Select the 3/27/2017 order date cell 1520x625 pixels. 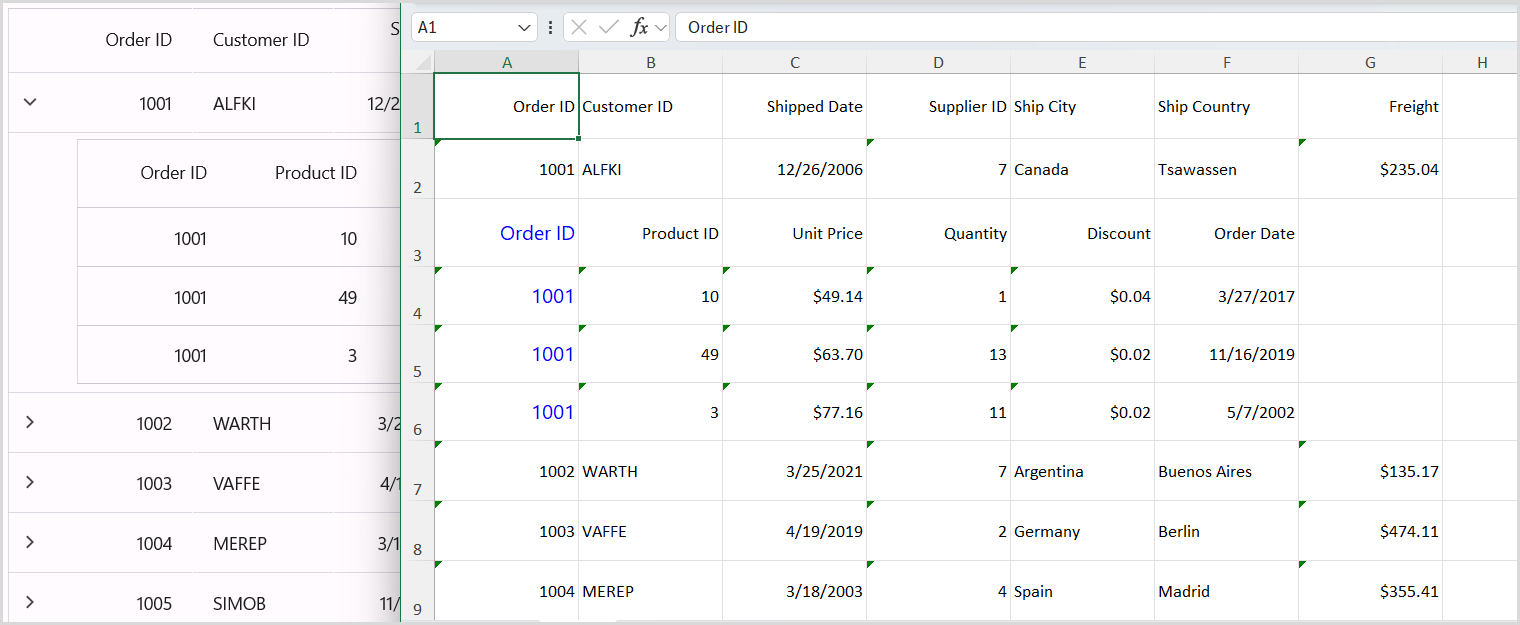(1227, 296)
